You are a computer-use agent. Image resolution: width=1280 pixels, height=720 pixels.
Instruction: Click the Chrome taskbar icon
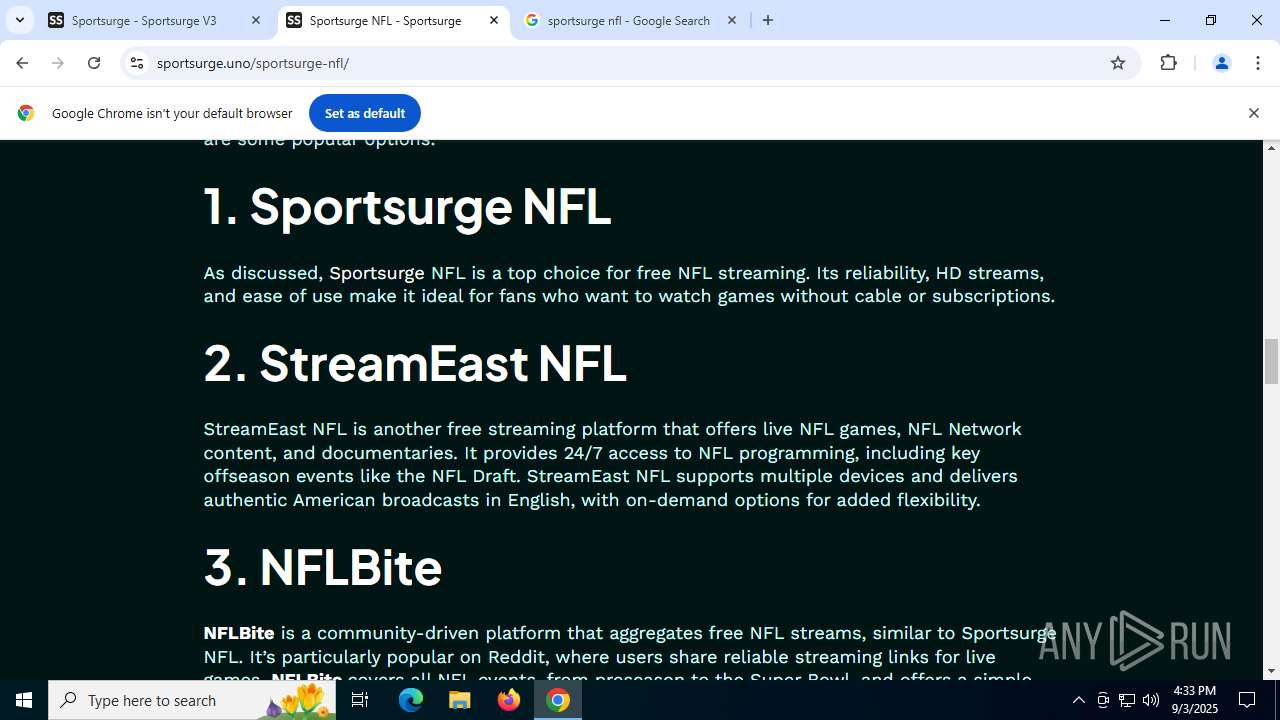pos(558,700)
